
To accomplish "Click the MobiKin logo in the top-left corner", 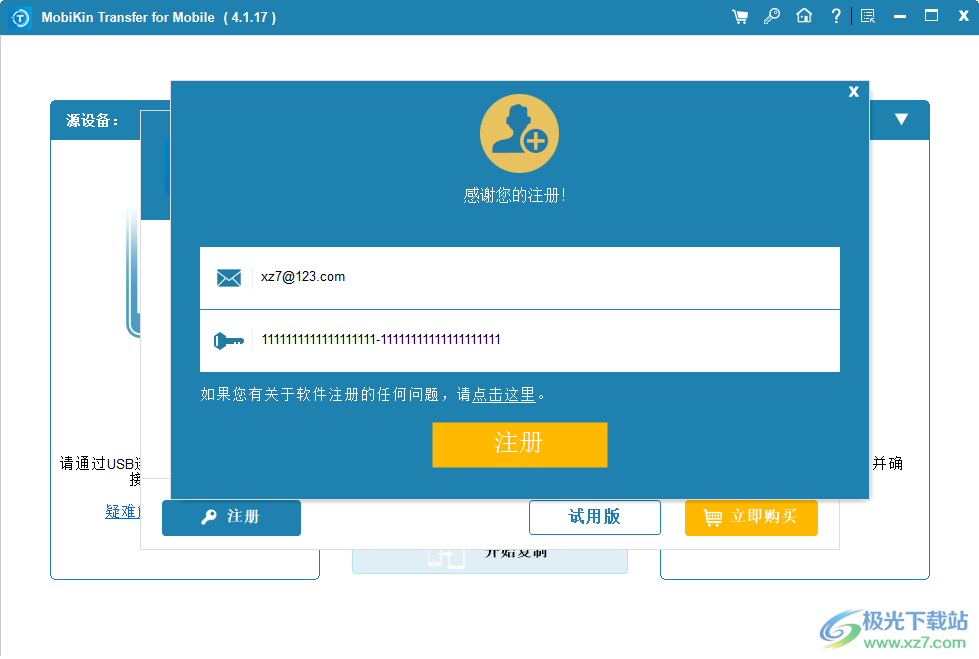I will (20, 16).
